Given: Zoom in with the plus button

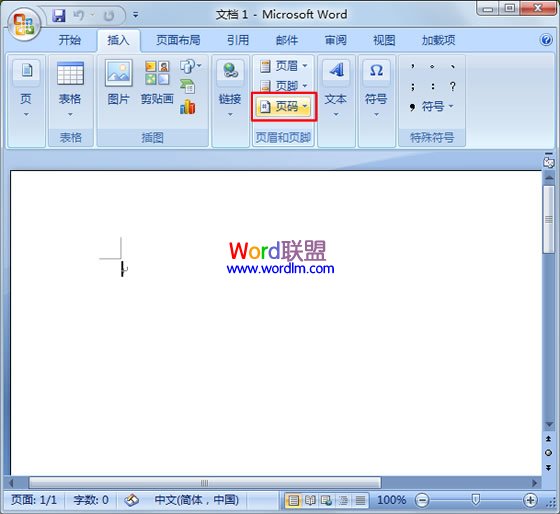Looking at the screenshot, I should pos(530,500).
